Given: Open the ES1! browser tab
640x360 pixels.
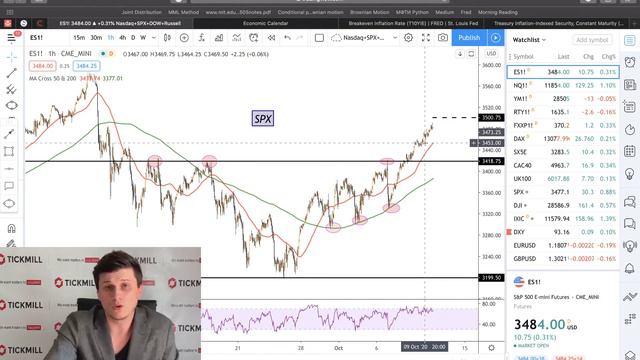Looking at the screenshot, I should click(120, 23).
